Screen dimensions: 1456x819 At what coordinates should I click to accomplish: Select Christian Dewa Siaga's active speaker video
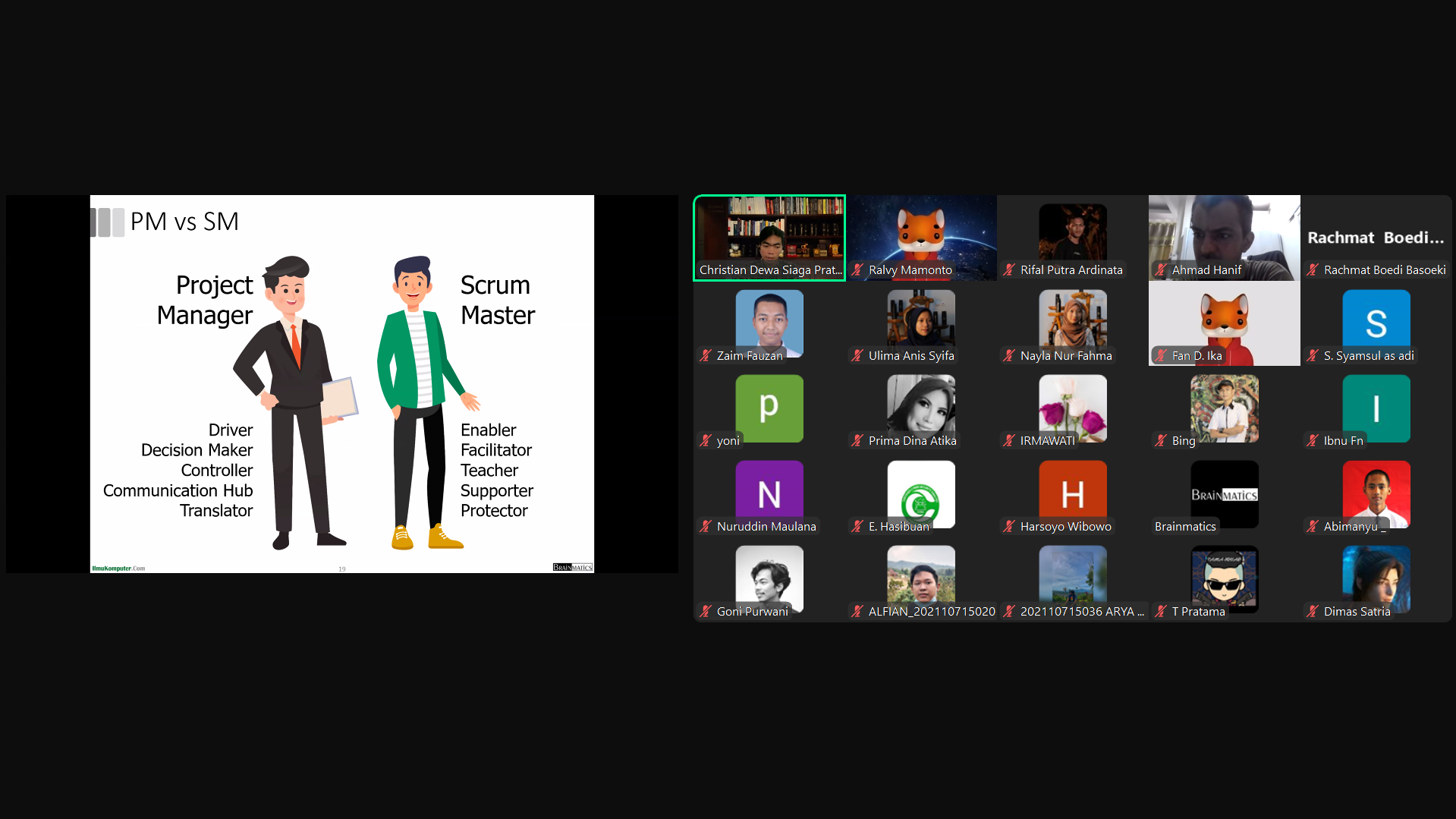(769, 232)
